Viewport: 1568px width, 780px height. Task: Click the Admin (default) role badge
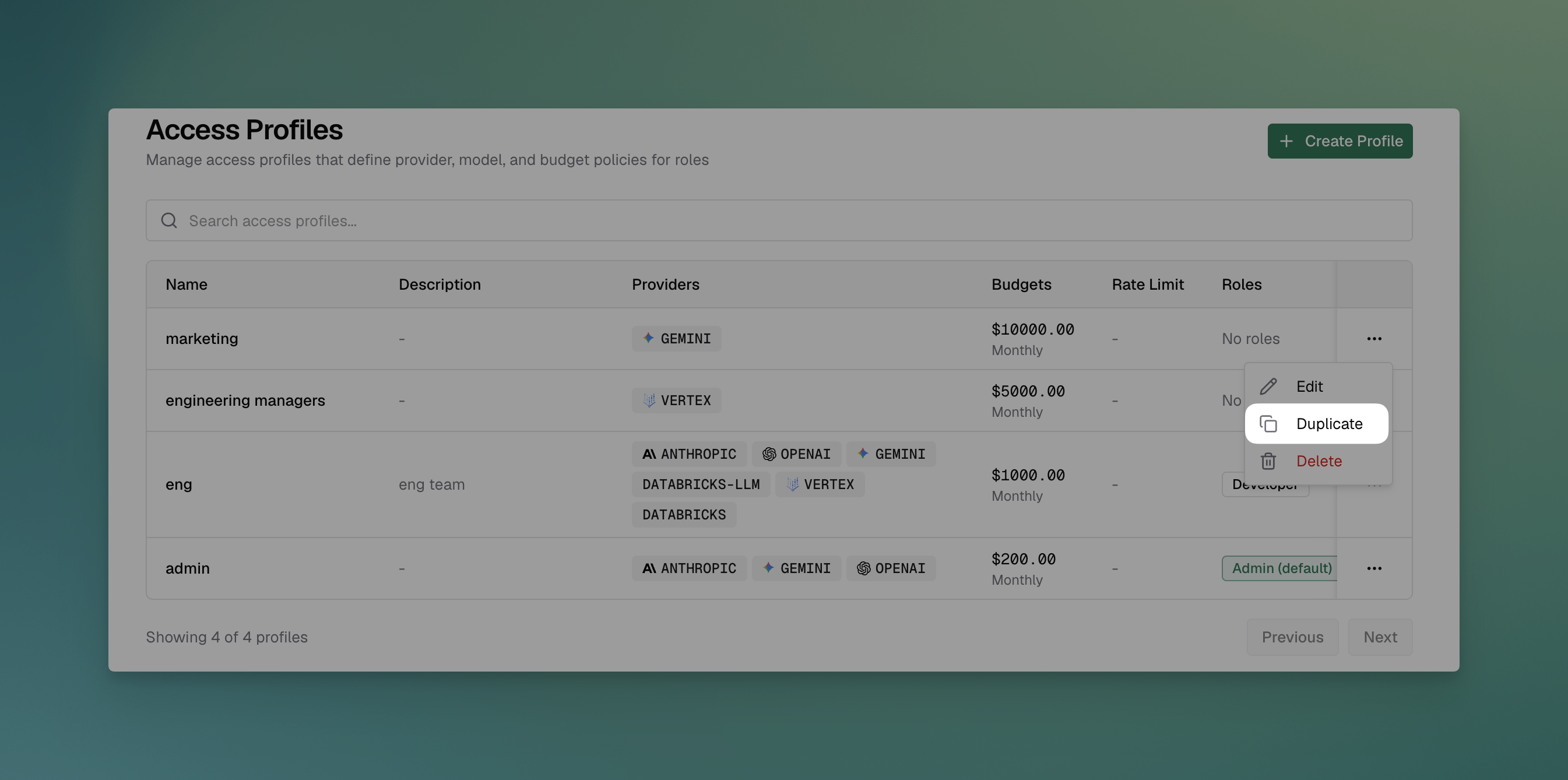tap(1279, 568)
